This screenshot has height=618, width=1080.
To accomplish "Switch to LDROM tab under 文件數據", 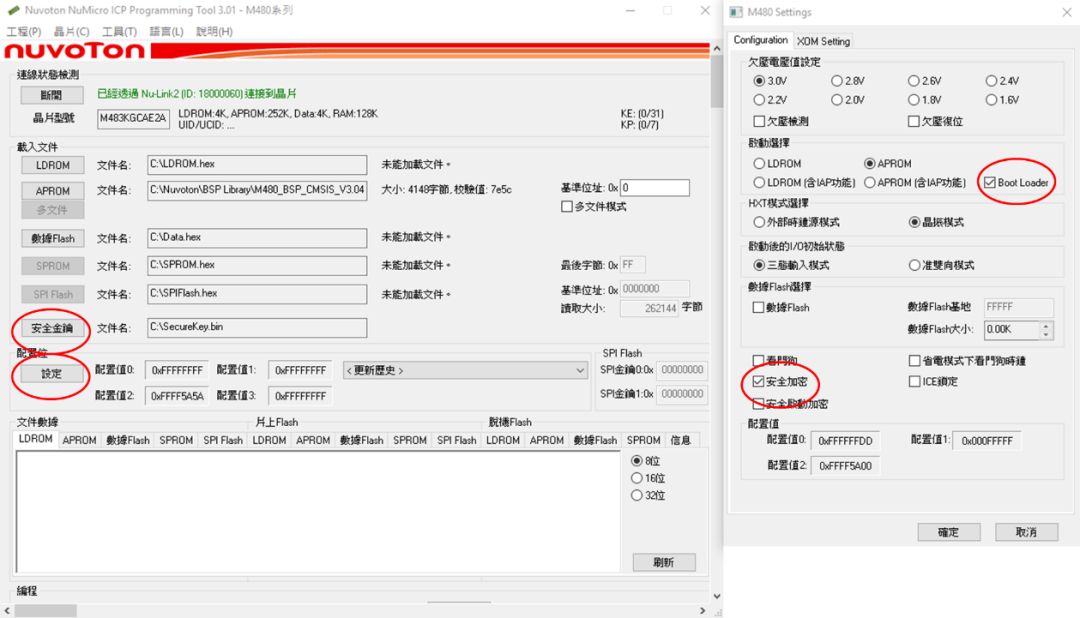I will coord(35,440).
